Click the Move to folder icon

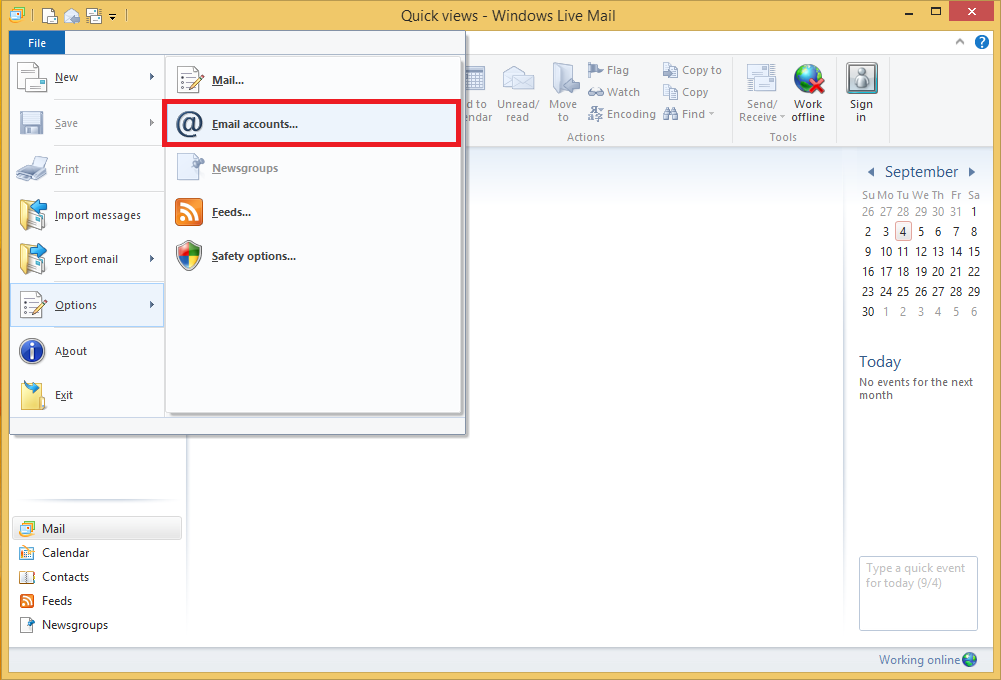point(564,80)
